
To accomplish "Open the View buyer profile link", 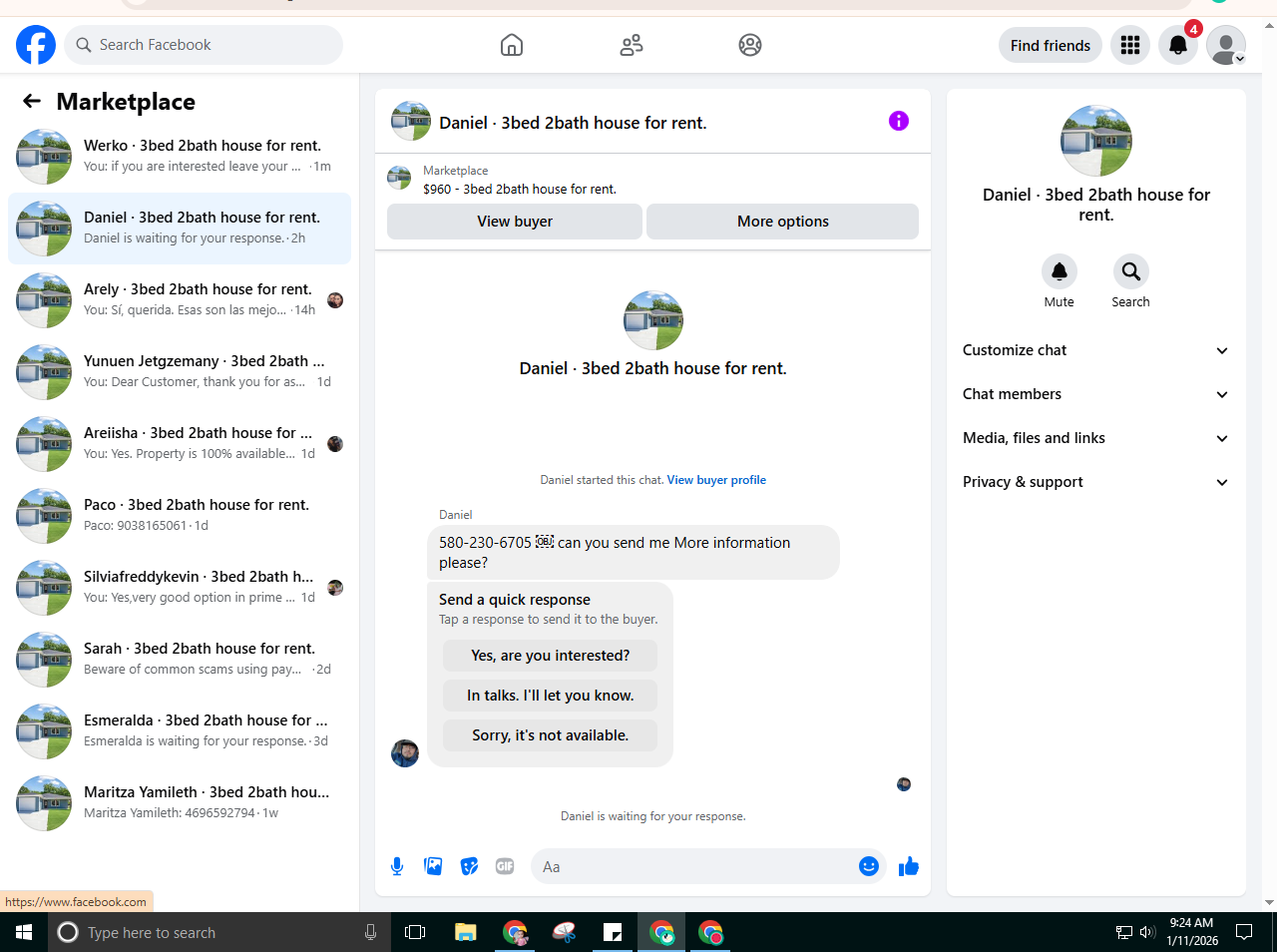I will pyautogui.click(x=716, y=480).
